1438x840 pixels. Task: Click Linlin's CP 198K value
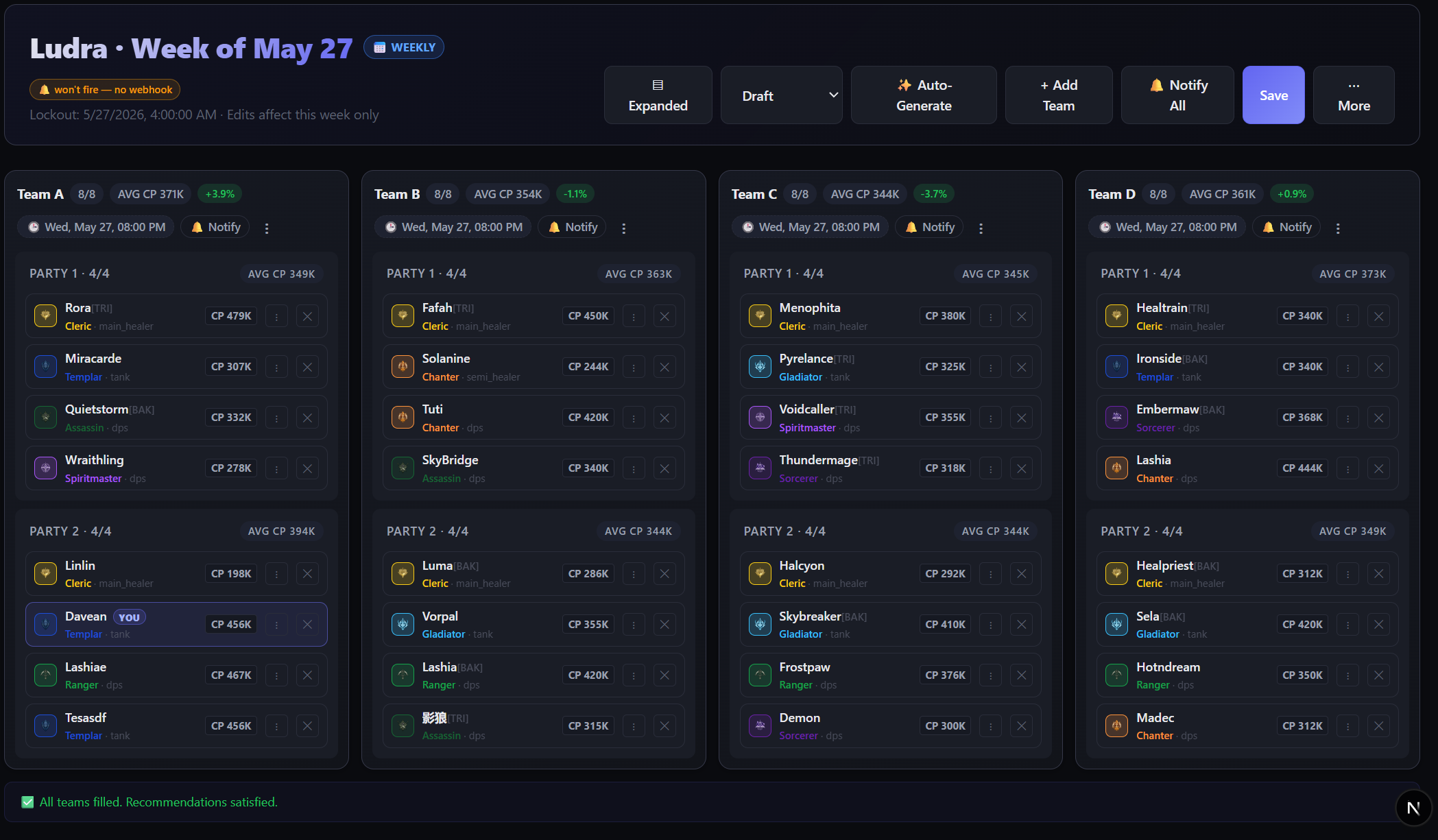(231, 574)
